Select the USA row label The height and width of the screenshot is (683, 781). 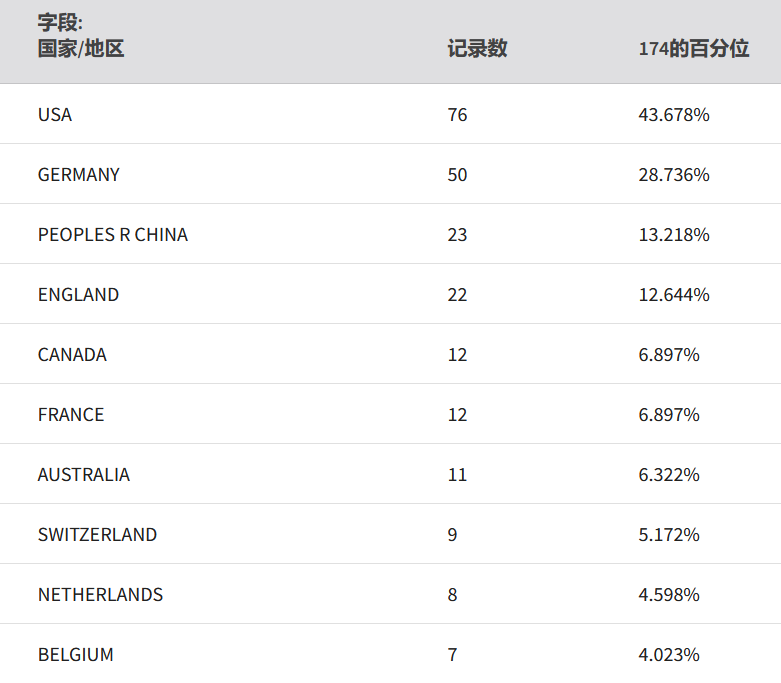click(55, 115)
